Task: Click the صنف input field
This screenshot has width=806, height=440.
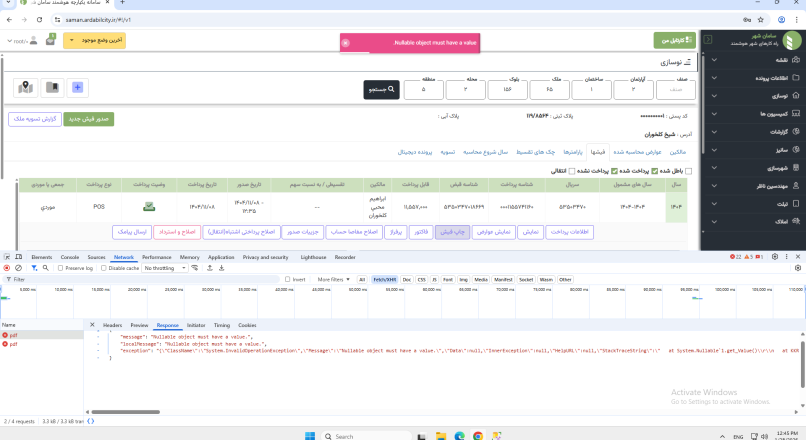Action: (676, 89)
